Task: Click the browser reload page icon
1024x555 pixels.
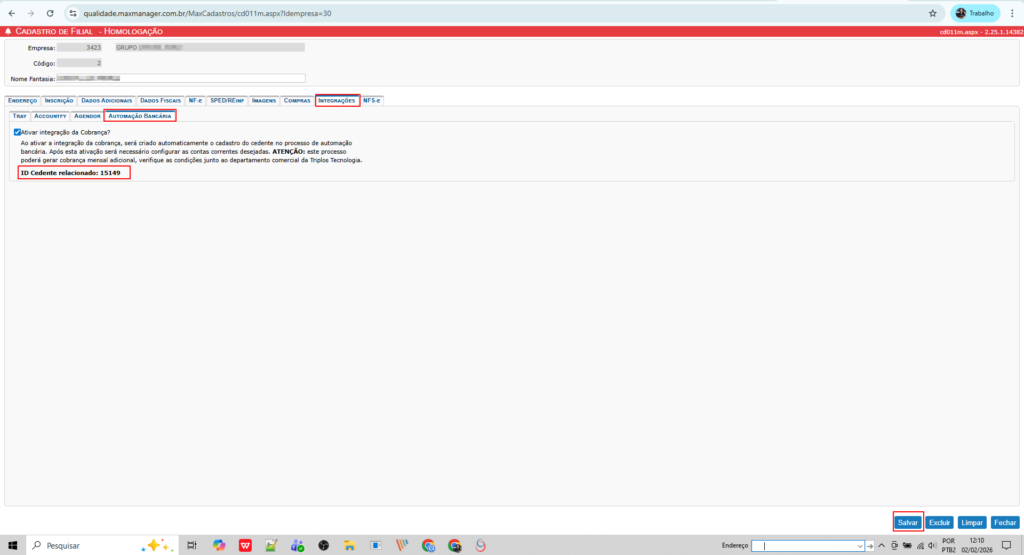Action: [x=48, y=13]
